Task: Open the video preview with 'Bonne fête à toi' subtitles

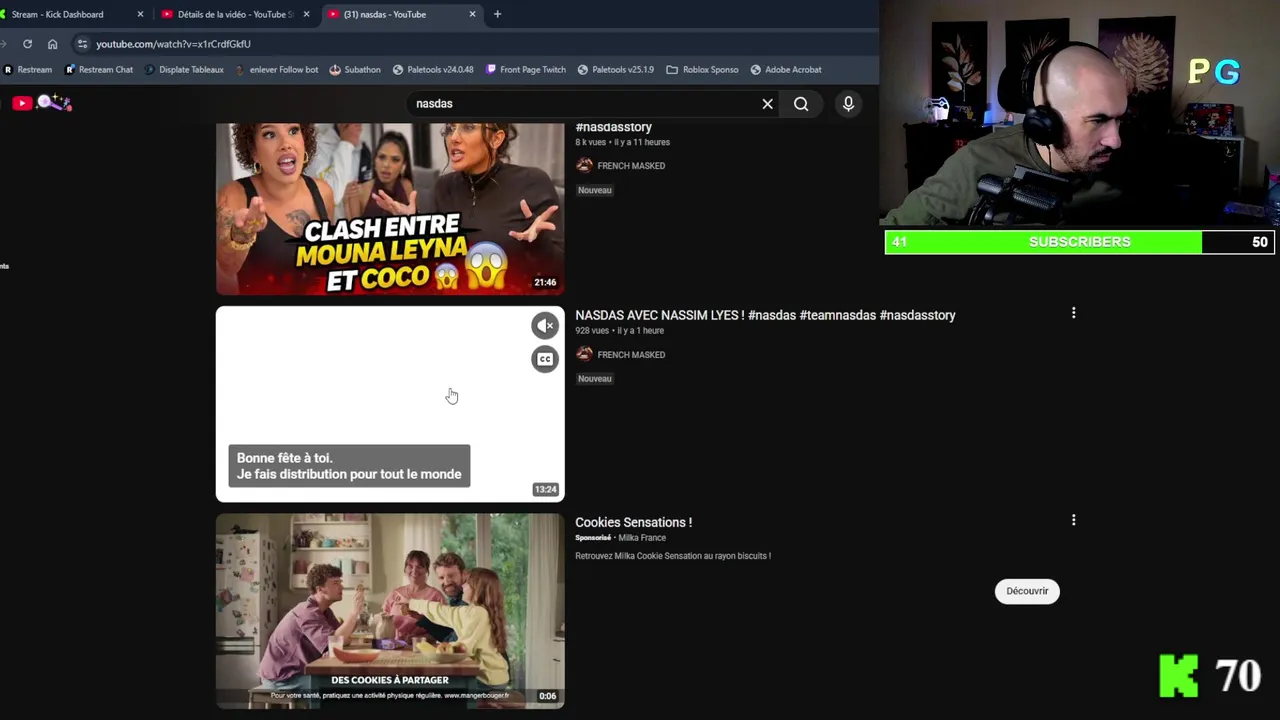Action: coord(390,404)
